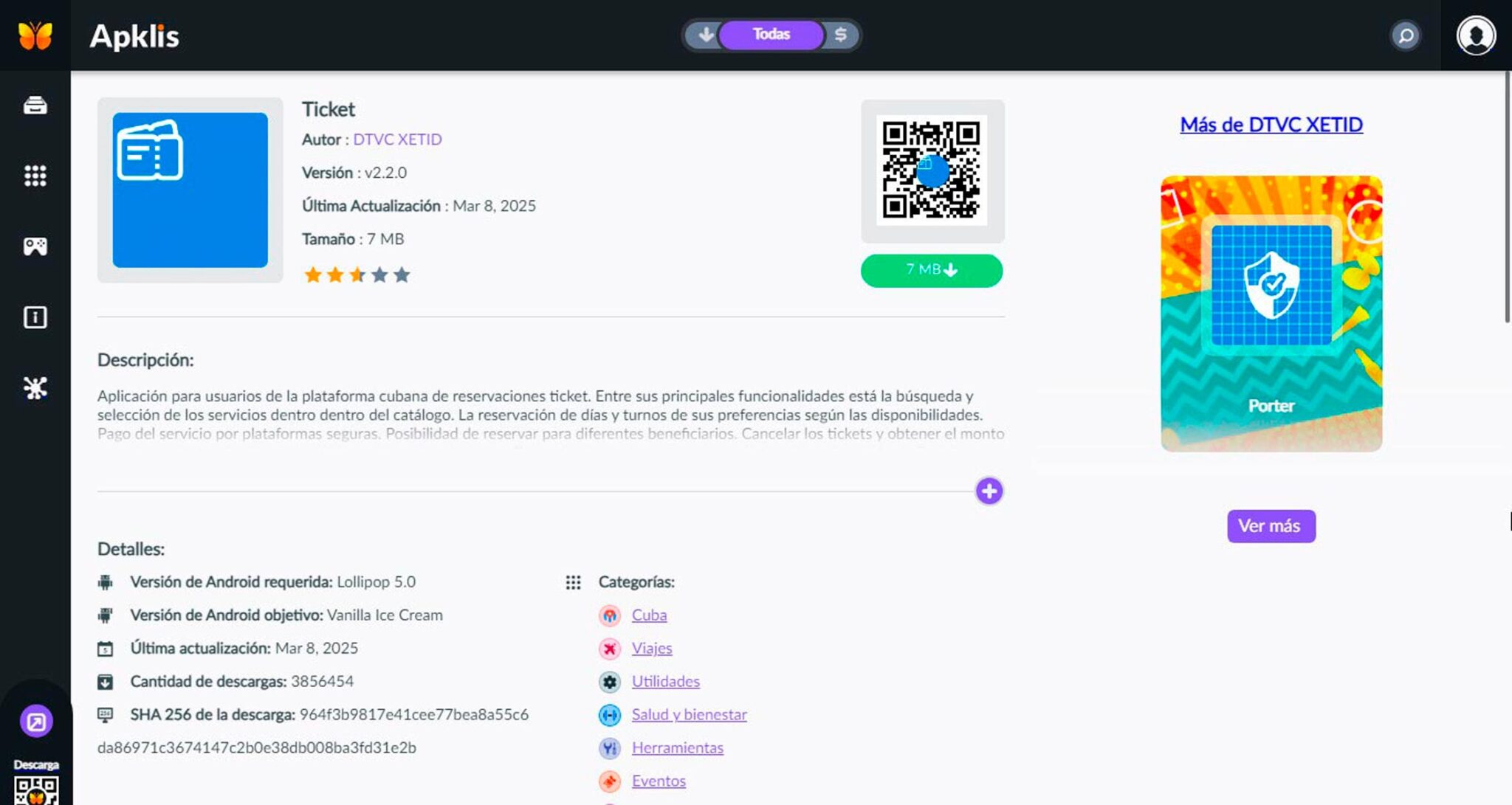Click the monitor icon beside SHA 256
This screenshot has height=805, width=1512.
106,715
